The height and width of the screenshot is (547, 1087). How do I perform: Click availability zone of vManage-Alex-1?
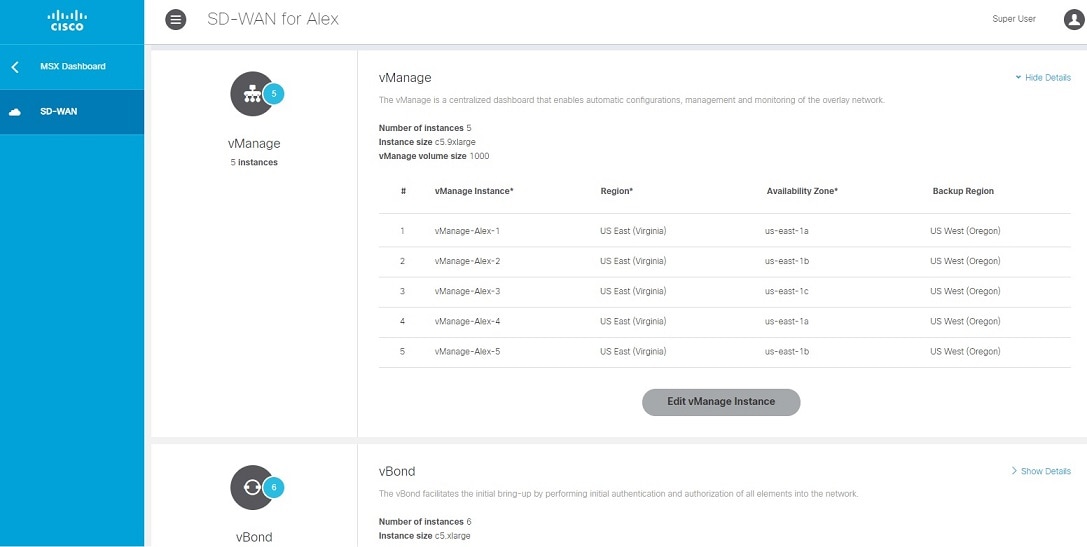coord(787,231)
